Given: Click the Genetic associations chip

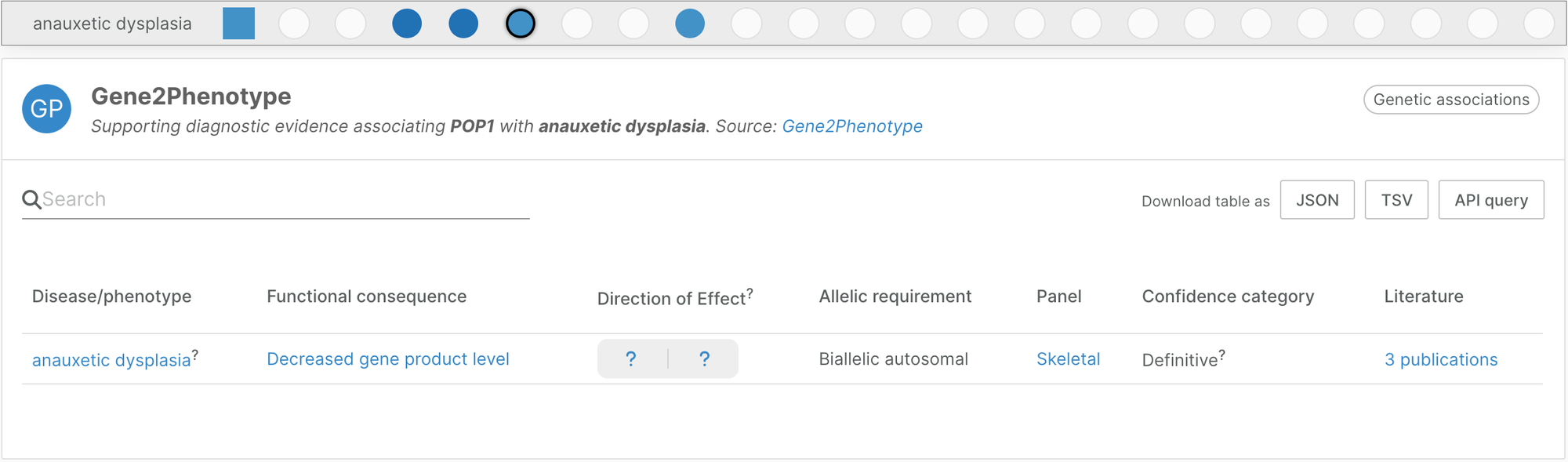Looking at the screenshot, I should 1451,100.
